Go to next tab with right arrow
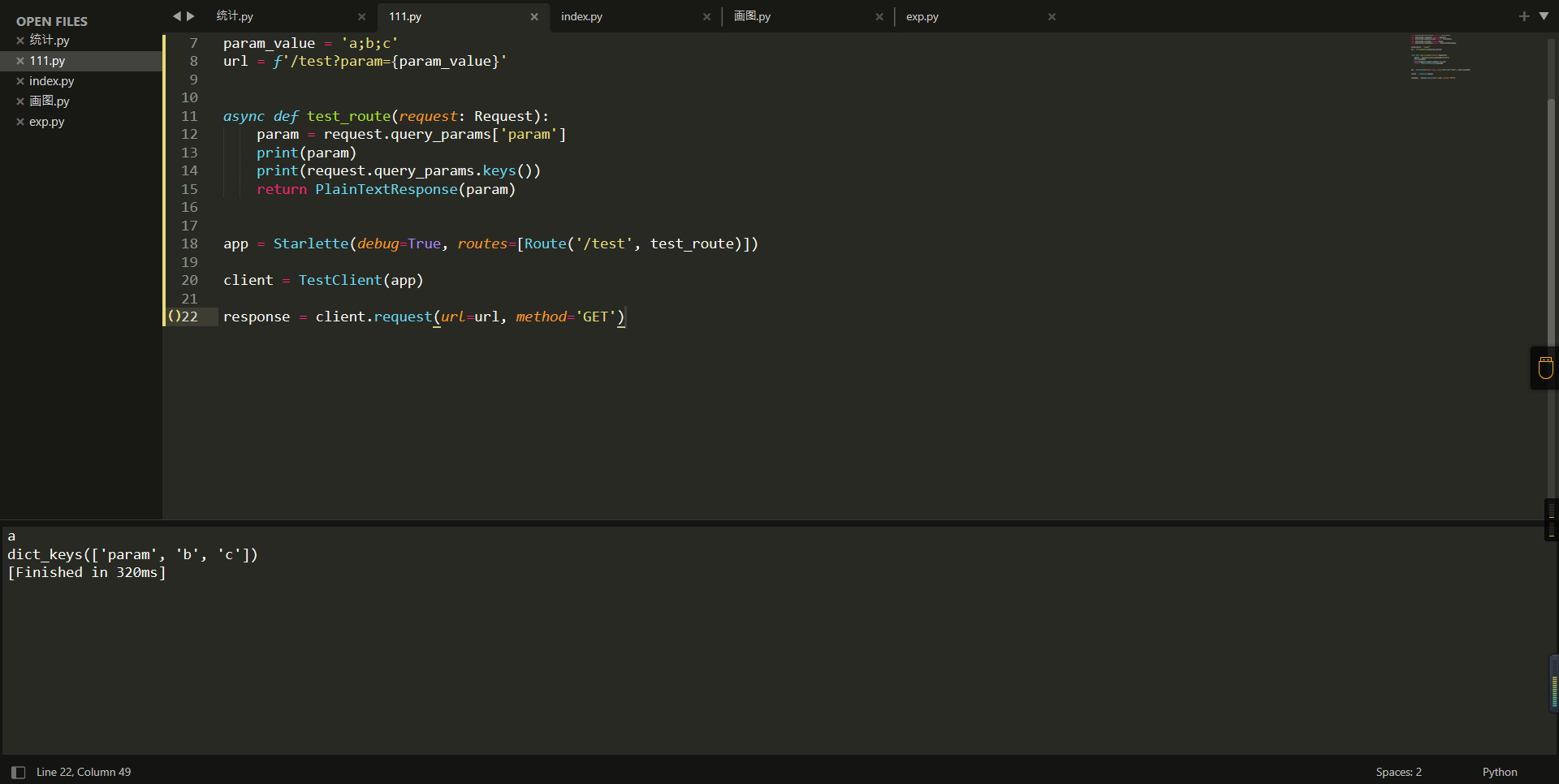The height and width of the screenshot is (784, 1559). [x=191, y=16]
